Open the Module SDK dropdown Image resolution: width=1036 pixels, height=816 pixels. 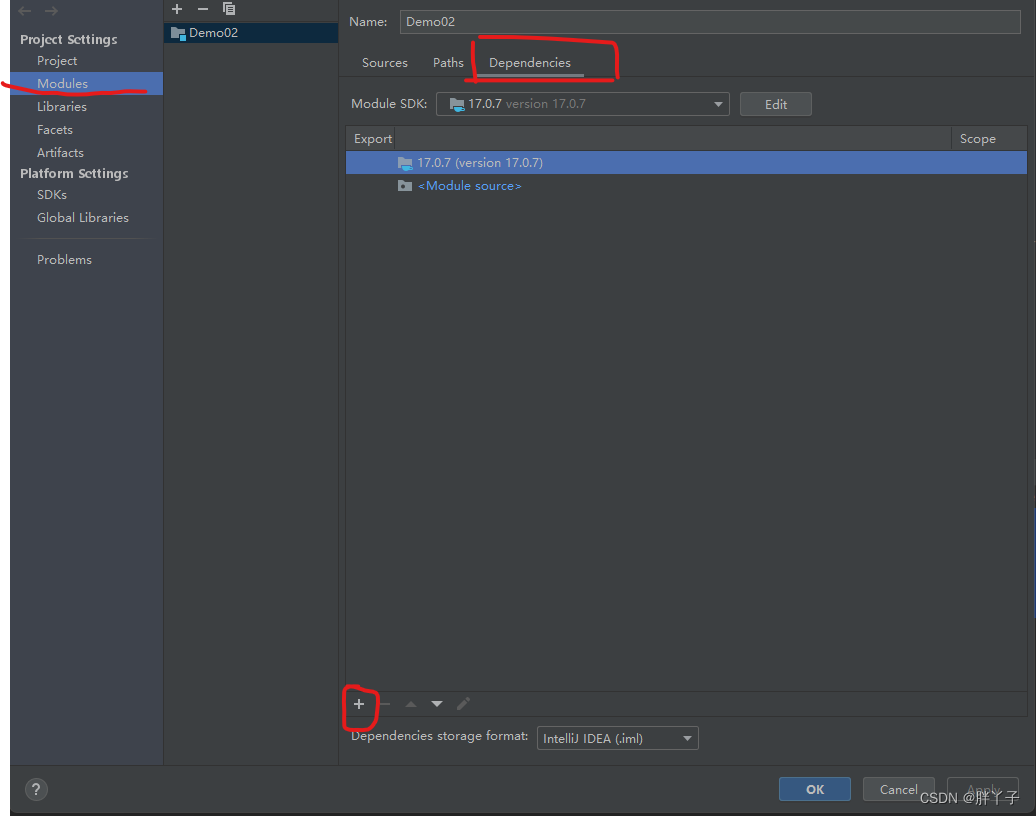point(718,103)
